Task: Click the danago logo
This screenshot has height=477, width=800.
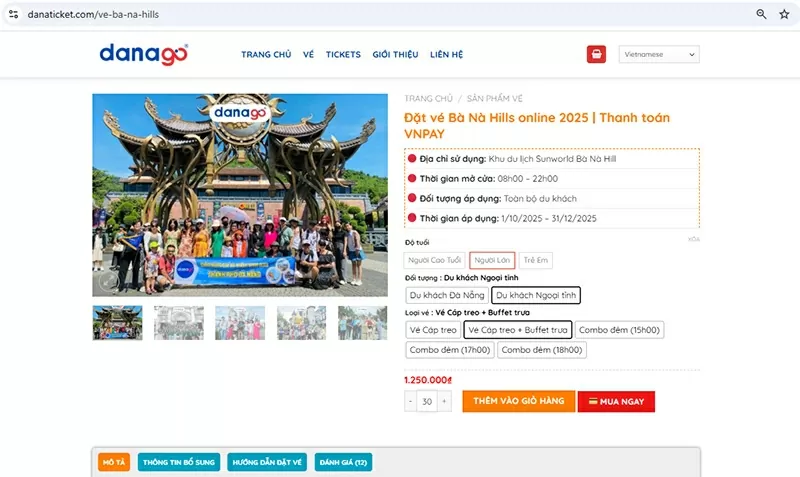Action: coord(143,54)
